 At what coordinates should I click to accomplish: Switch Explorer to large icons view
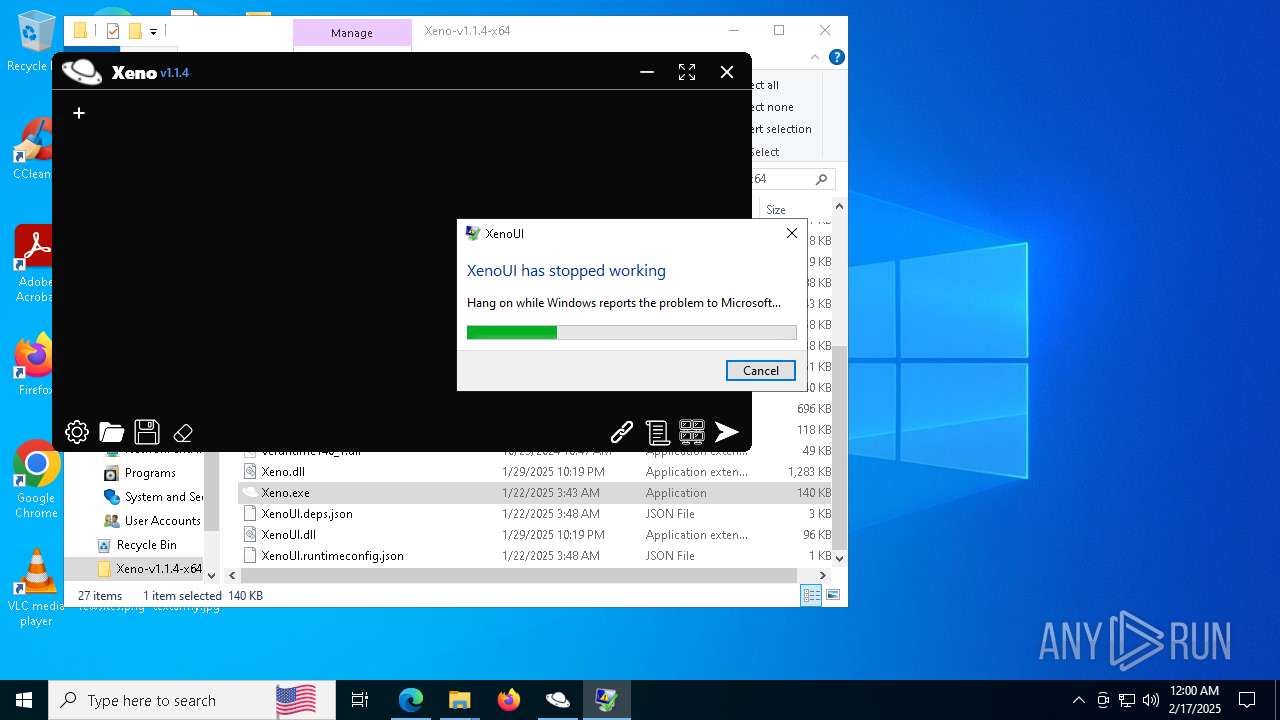(832, 595)
